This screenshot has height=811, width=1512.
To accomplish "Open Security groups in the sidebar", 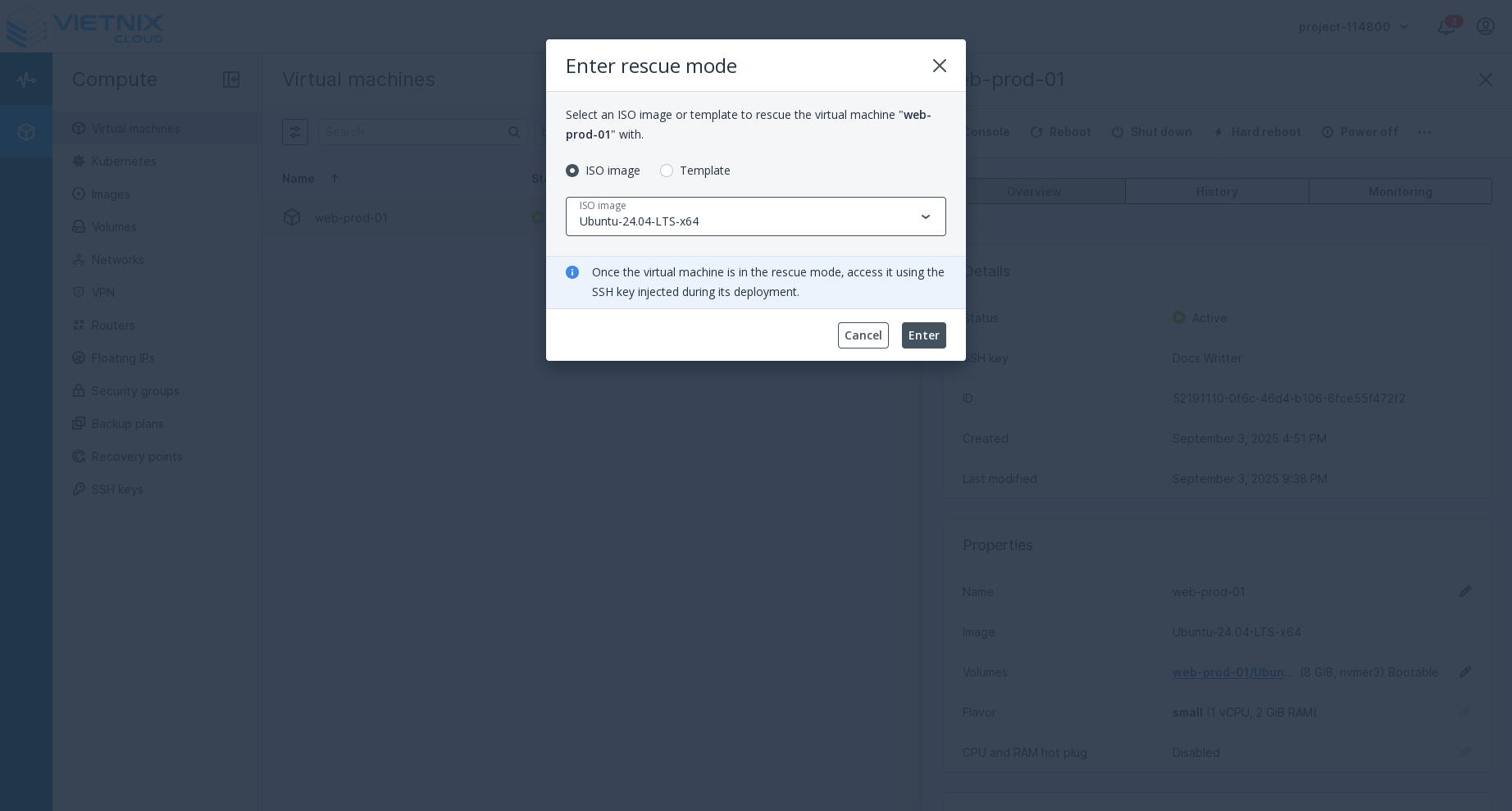I will [x=135, y=391].
